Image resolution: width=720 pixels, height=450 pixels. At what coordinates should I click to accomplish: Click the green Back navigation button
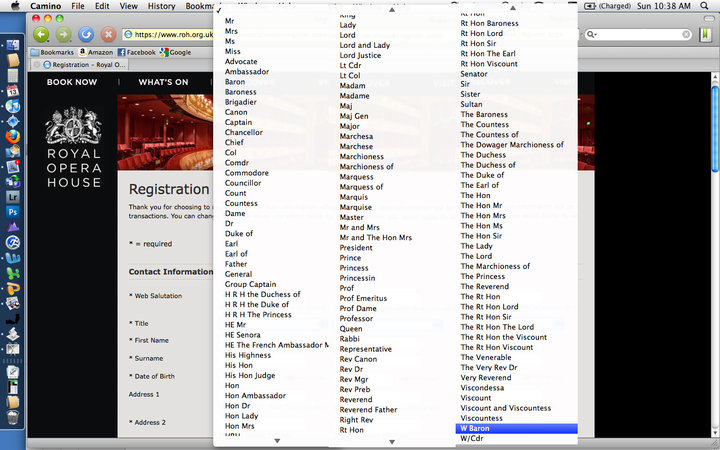[x=41, y=34]
